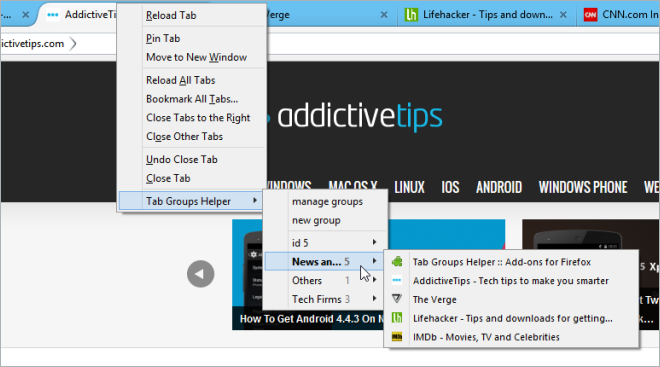Create a new group entry
660x367 pixels.
point(316,220)
